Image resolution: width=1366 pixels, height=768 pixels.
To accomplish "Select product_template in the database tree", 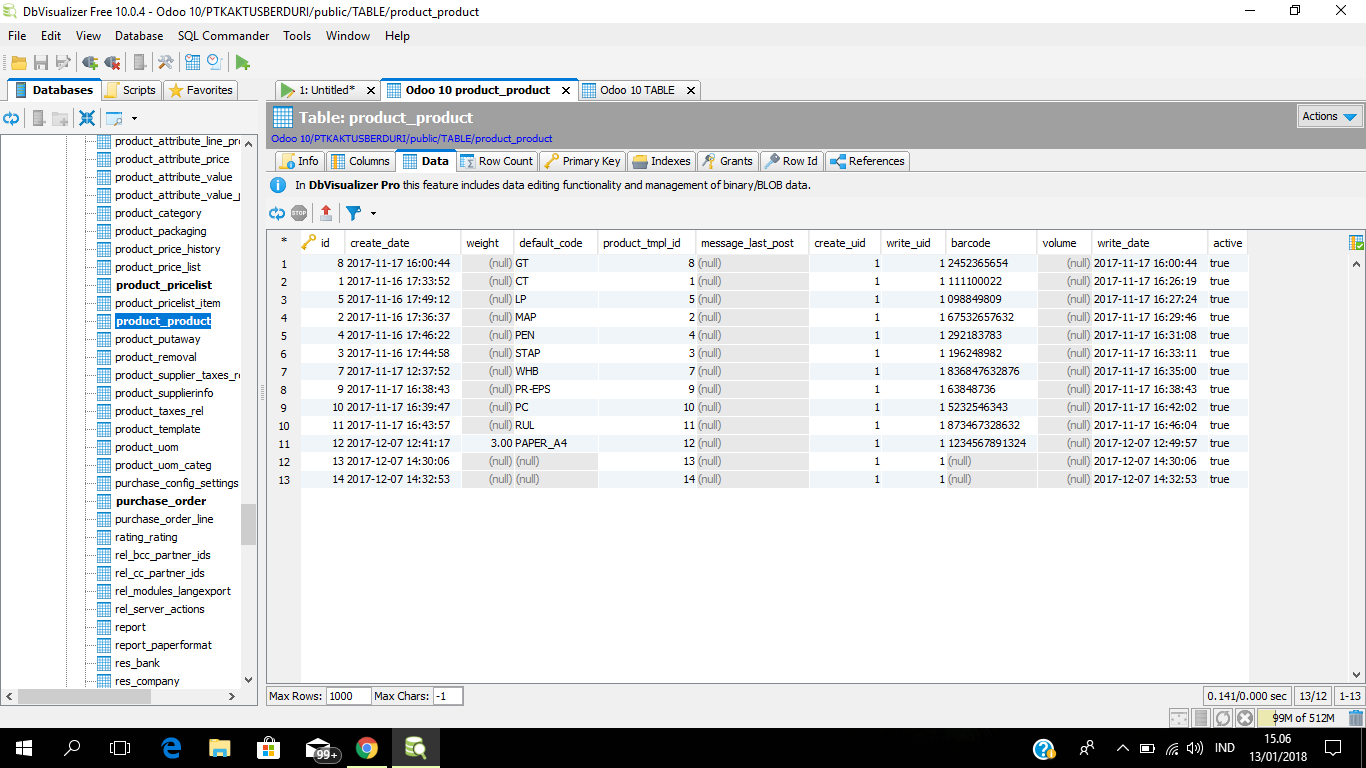I will tap(157, 429).
